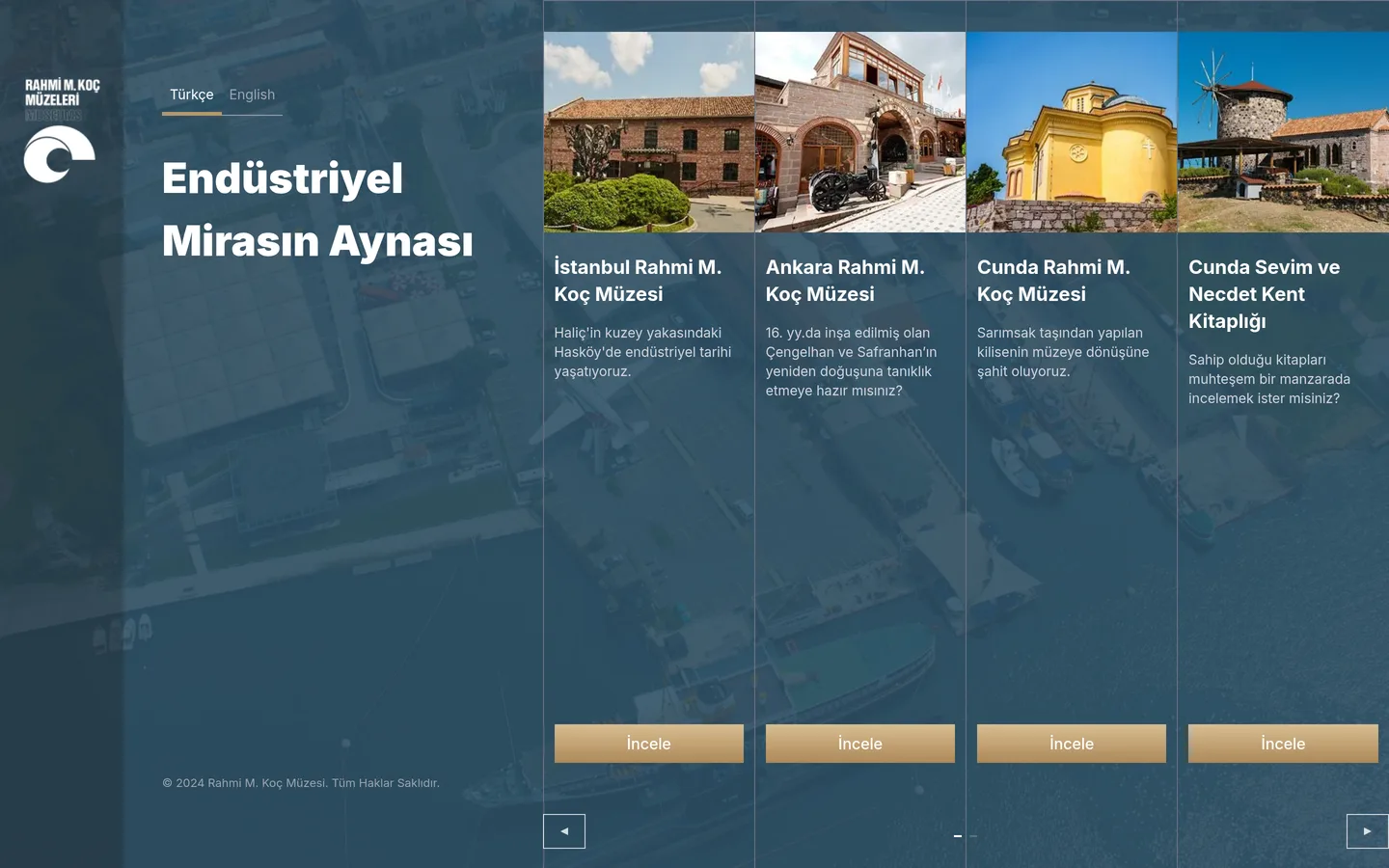Go to previous carousel slide arrow
The width and height of the screenshot is (1389, 868).
pyautogui.click(x=564, y=831)
